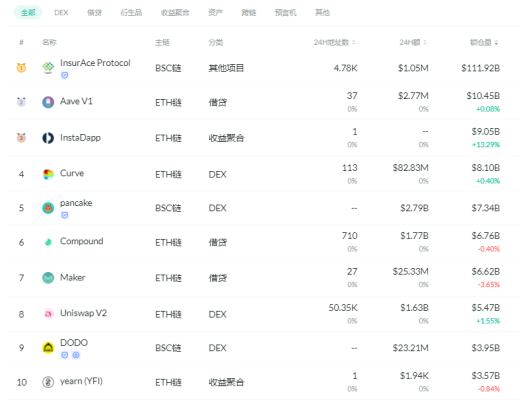520x400 pixels.
Task: Click the $6.76B value for Compound
Action: [x=486, y=236]
